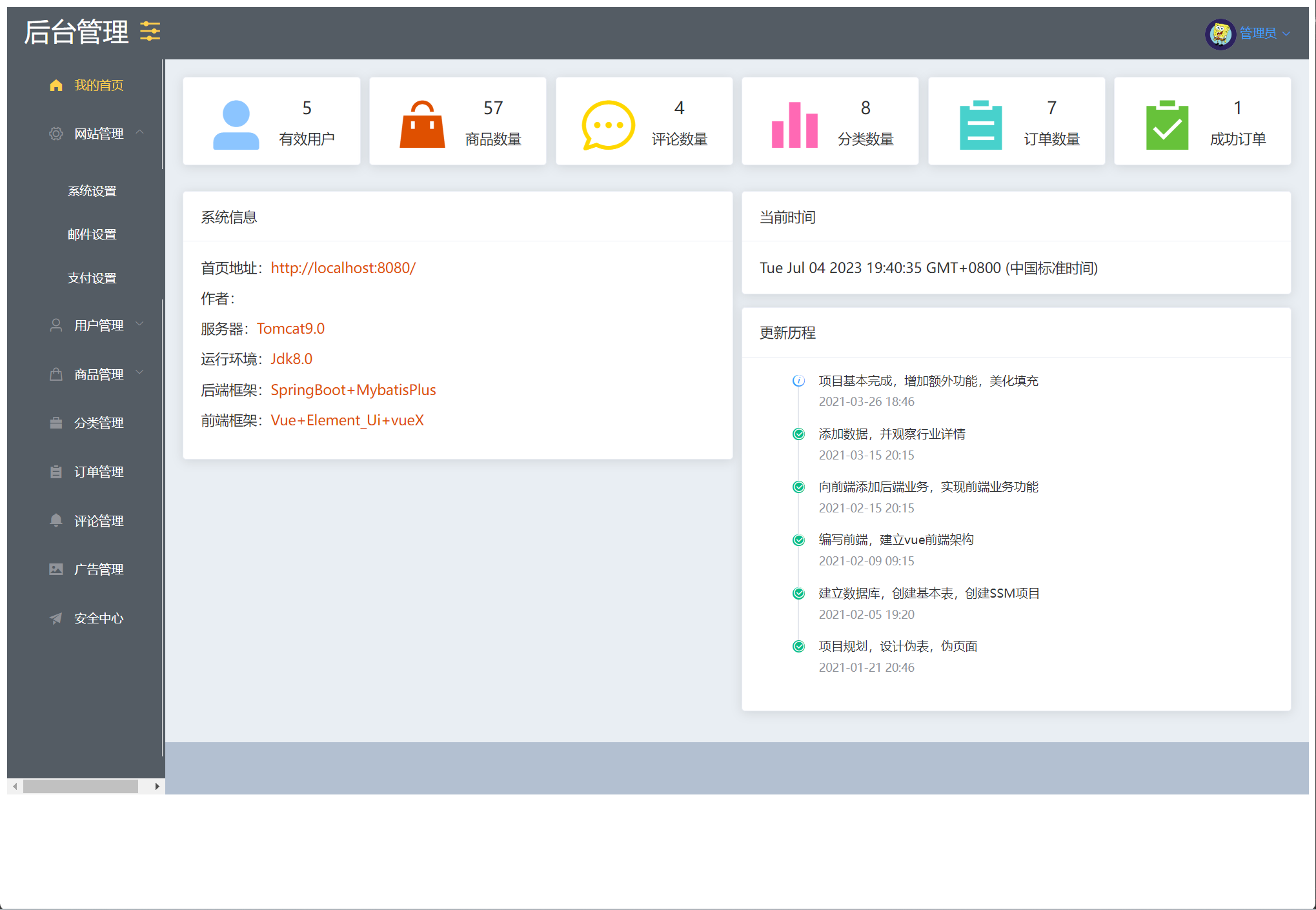The height and width of the screenshot is (910, 1316).
Task: Expand the 商品管理 menu
Action: 98,374
